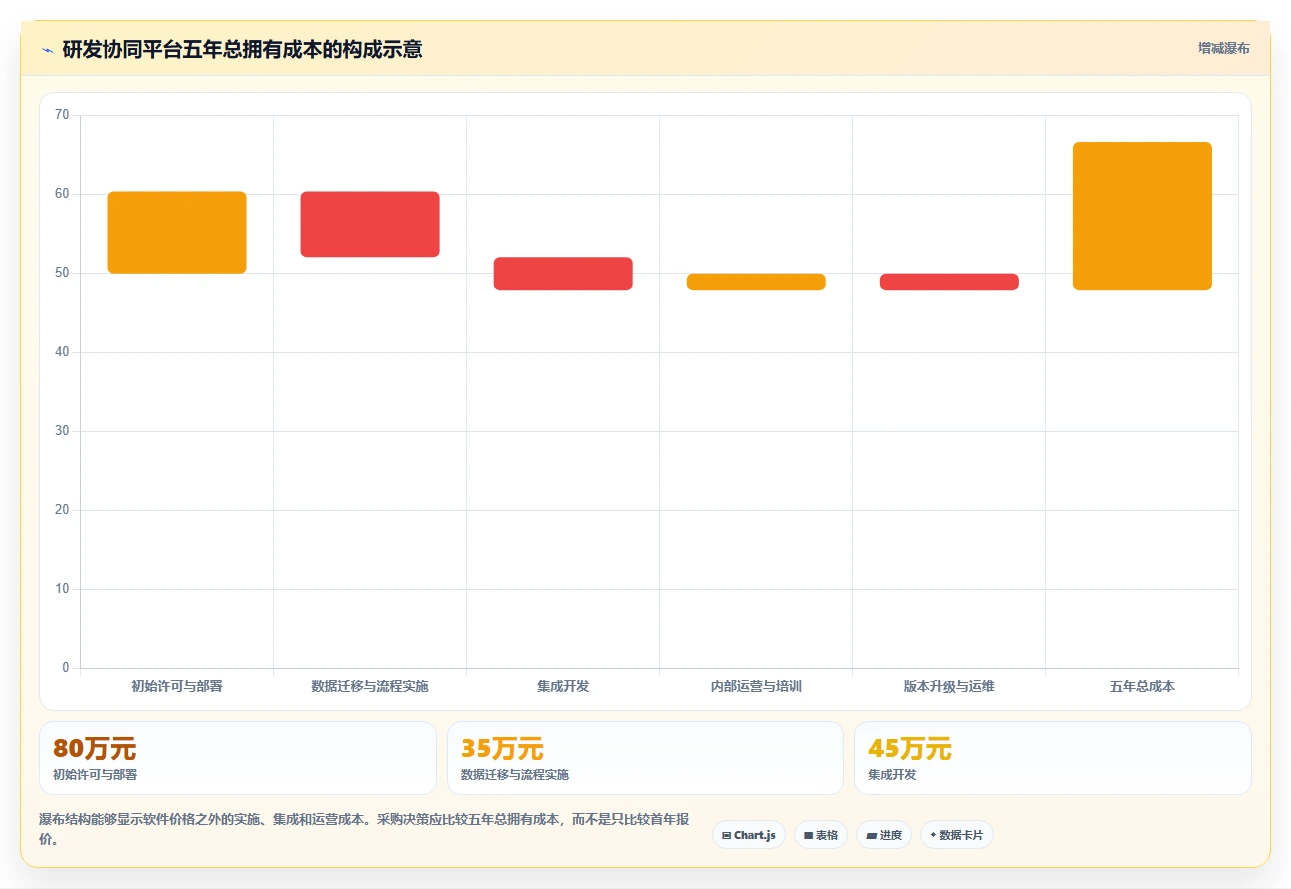This screenshot has width=1291, height=889.
Task: Click the y-axis value 20
Action: point(62,510)
